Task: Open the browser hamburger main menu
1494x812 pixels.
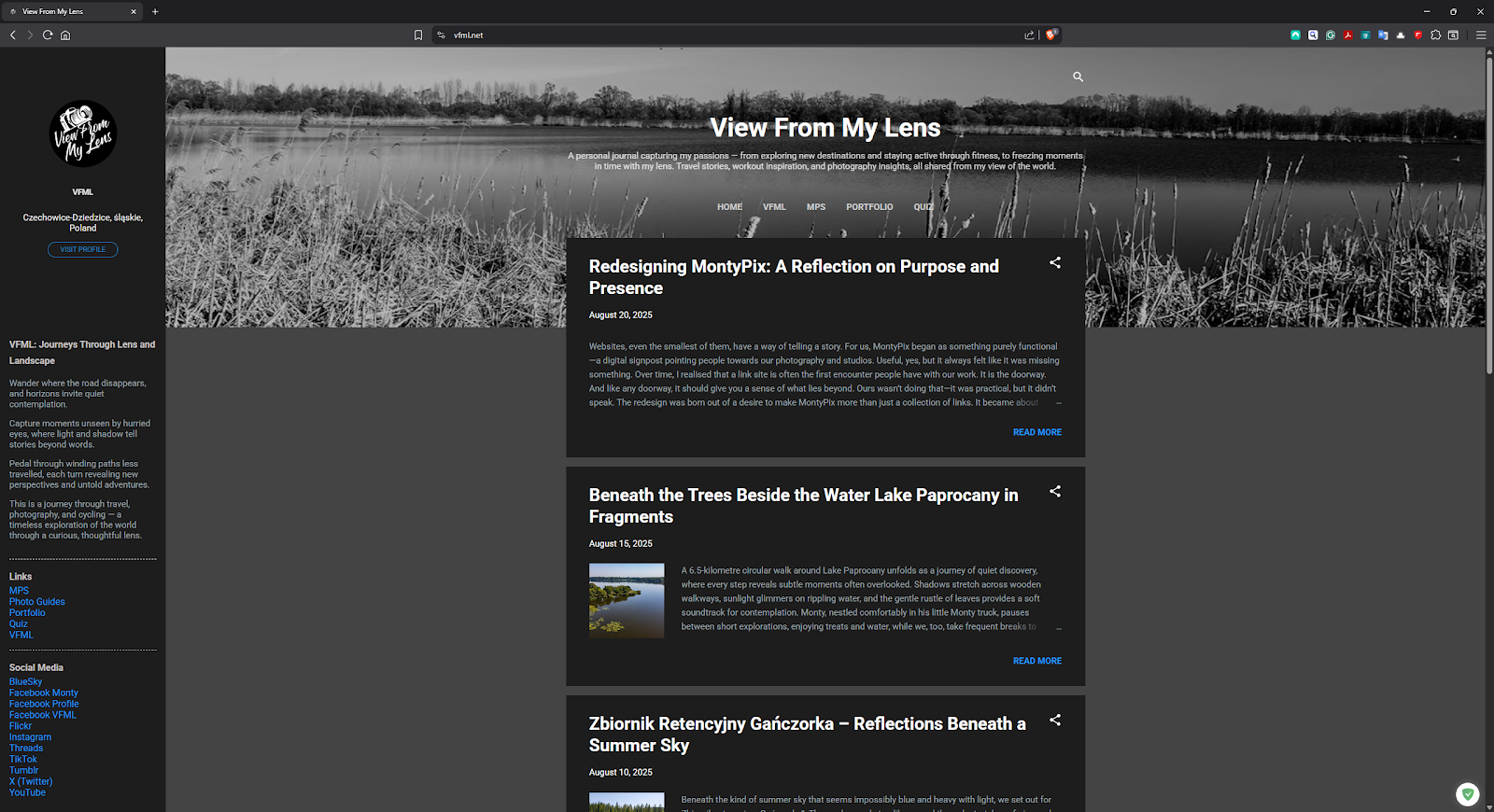Action: tap(1481, 35)
